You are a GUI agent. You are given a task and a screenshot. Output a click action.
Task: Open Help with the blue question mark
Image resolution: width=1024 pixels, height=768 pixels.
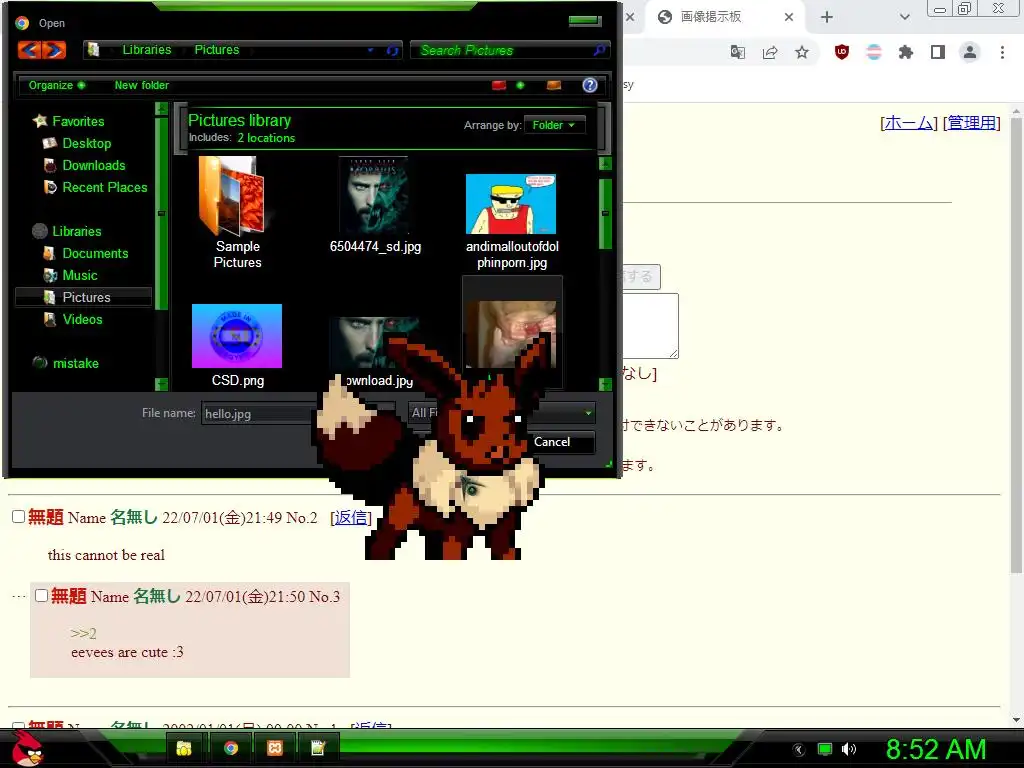[x=590, y=85]
